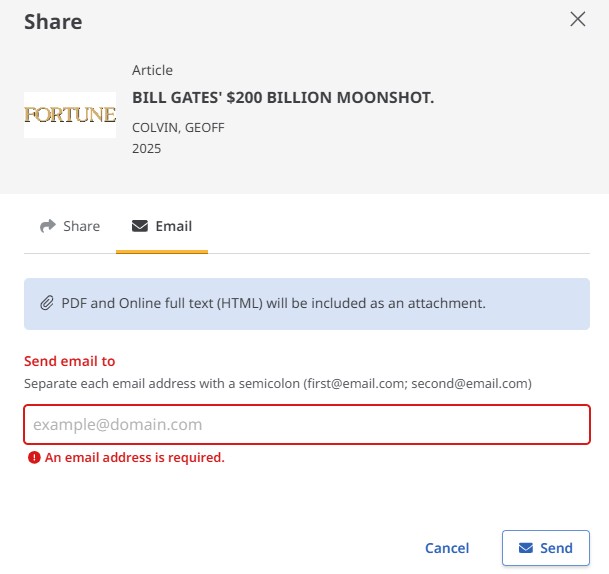Click the 'Send email to' label
The image size is (609, 574).
click(x=70, y=361)
